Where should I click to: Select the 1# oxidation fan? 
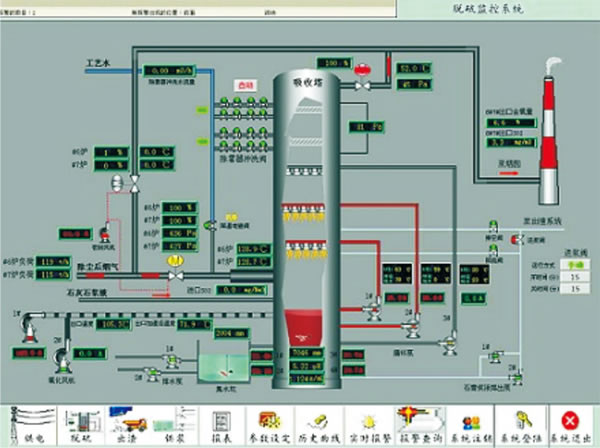[x=30, y=327]
